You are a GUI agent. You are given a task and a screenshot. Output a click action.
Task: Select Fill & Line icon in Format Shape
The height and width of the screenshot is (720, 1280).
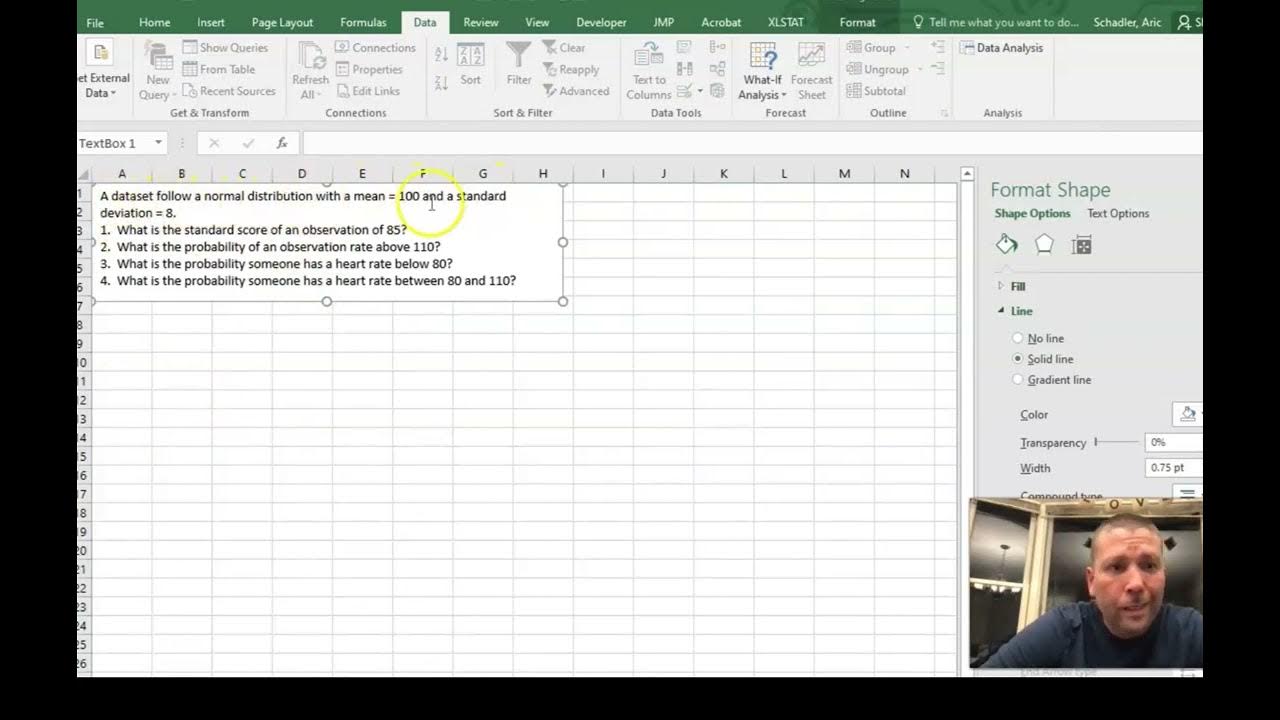(1007, 245)
